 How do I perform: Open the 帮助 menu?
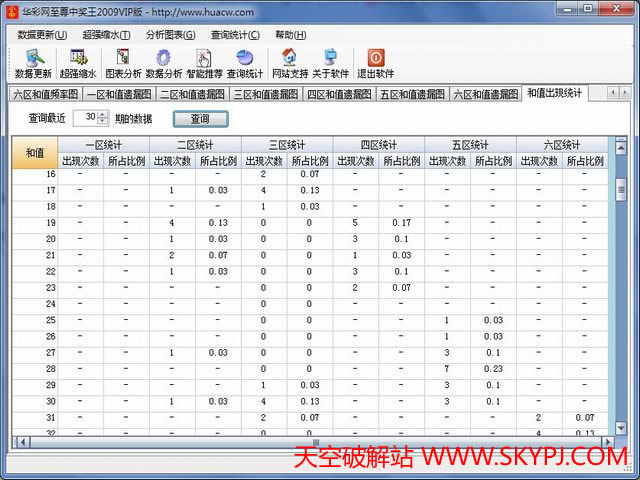pyautogui.click(x=284, y=34)
